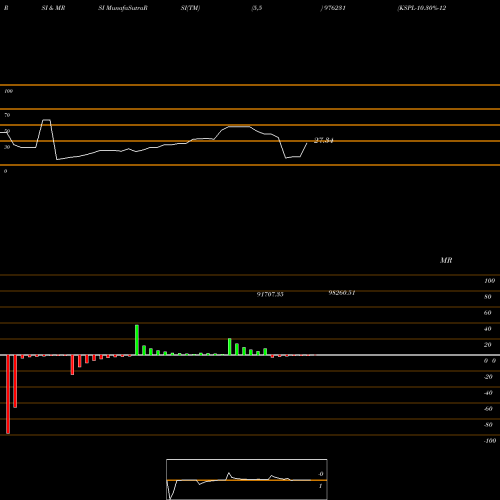The image size is (500, 500).
Task: Open the mini overview chart at bottom
Action: [247, 479]
